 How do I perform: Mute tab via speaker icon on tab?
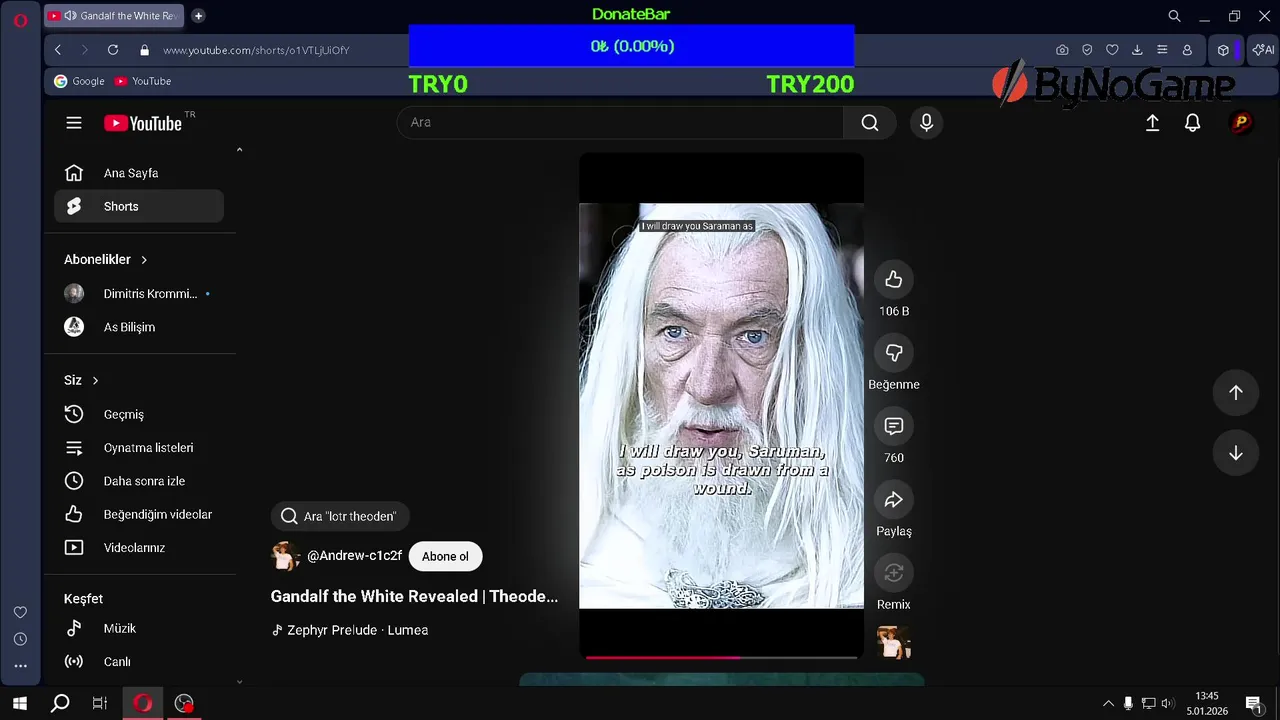(x=70, y=16)
